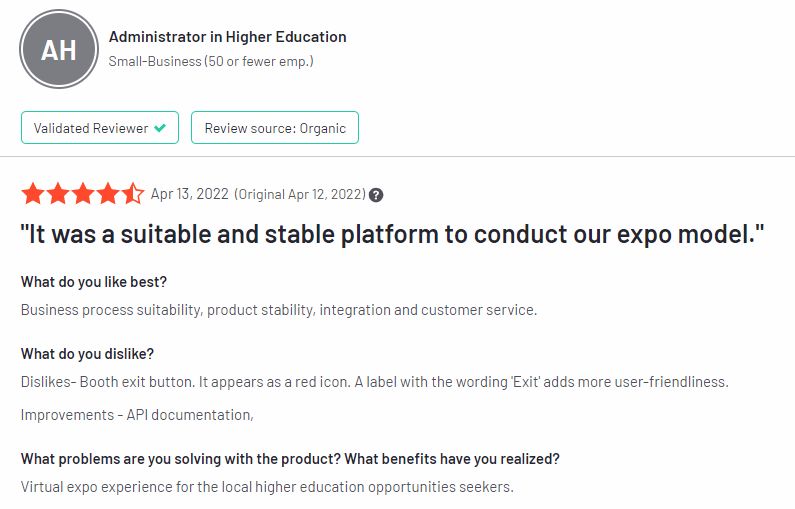Click the third orange rating star
The width and height of the screenshot is (795, 509).
pos(83,194)
